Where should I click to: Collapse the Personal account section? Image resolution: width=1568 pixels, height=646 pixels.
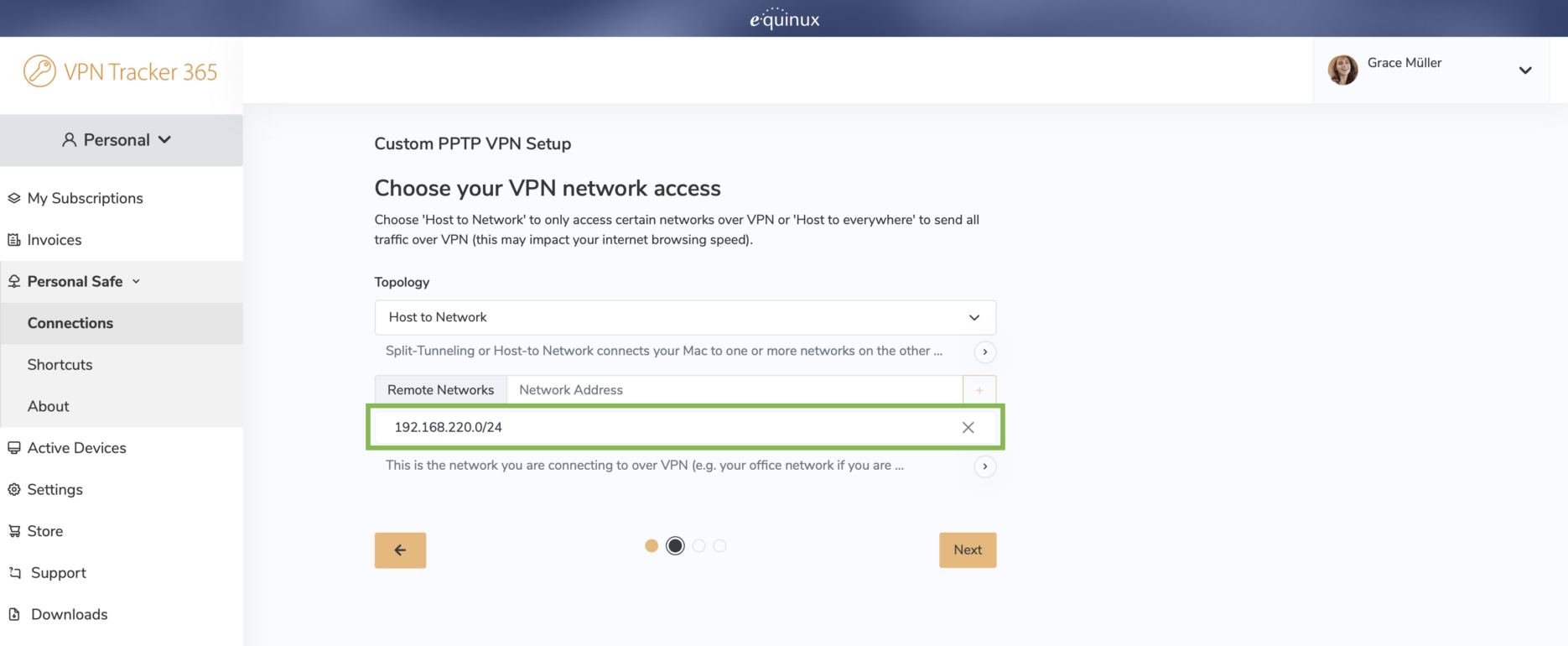click(164, 140)
